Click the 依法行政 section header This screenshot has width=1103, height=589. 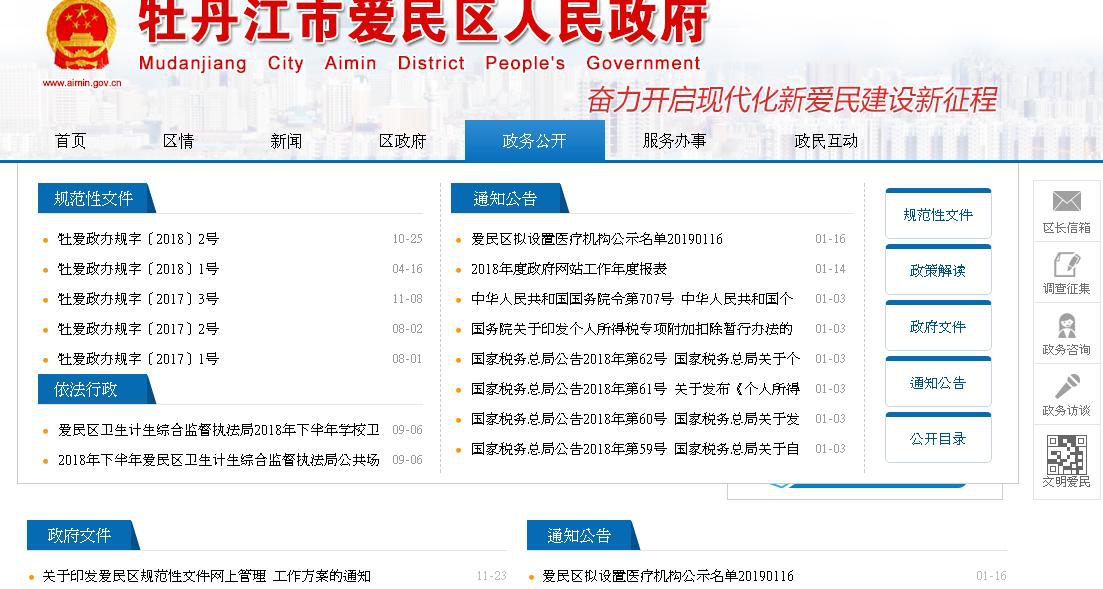86,389
